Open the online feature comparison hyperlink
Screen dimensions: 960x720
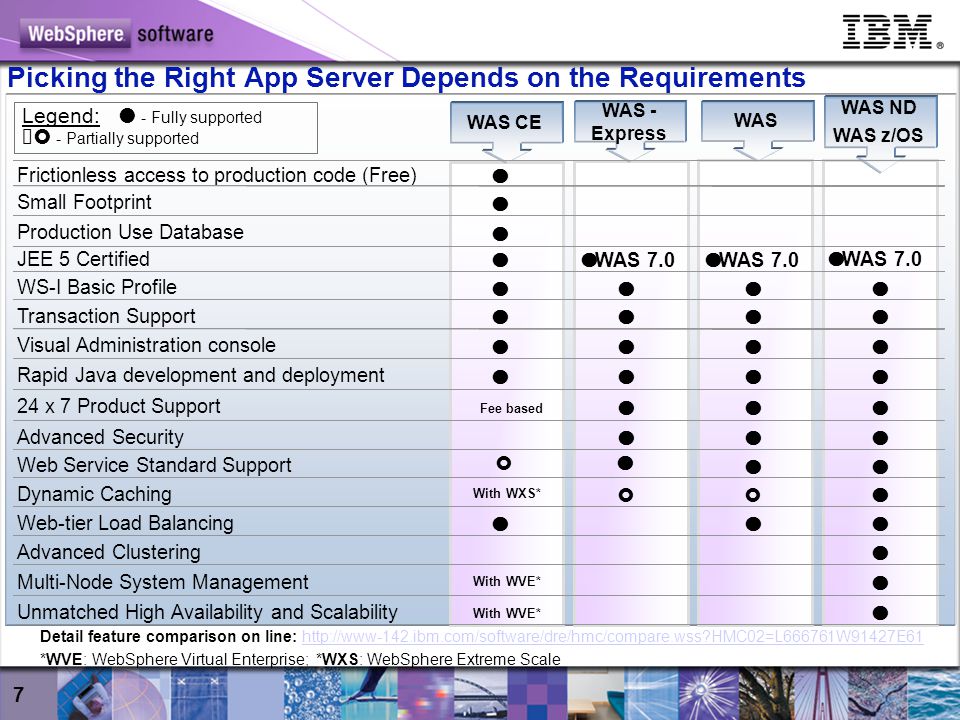pos(612,637)
